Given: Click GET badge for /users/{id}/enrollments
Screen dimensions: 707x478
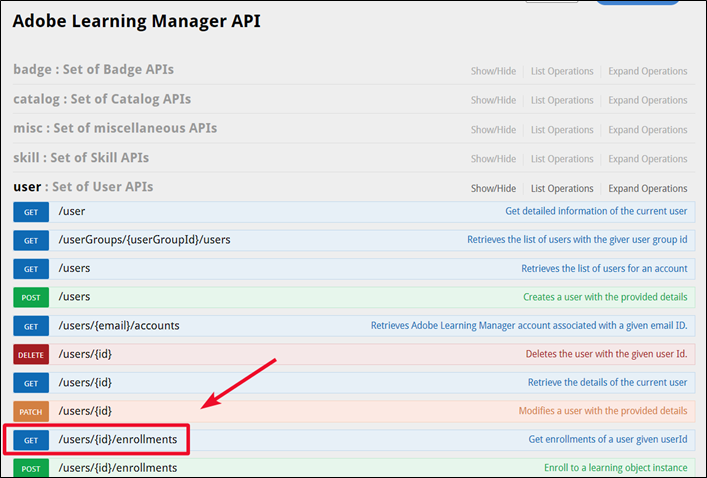Looking at the screenshot, I should coord(30,440).
